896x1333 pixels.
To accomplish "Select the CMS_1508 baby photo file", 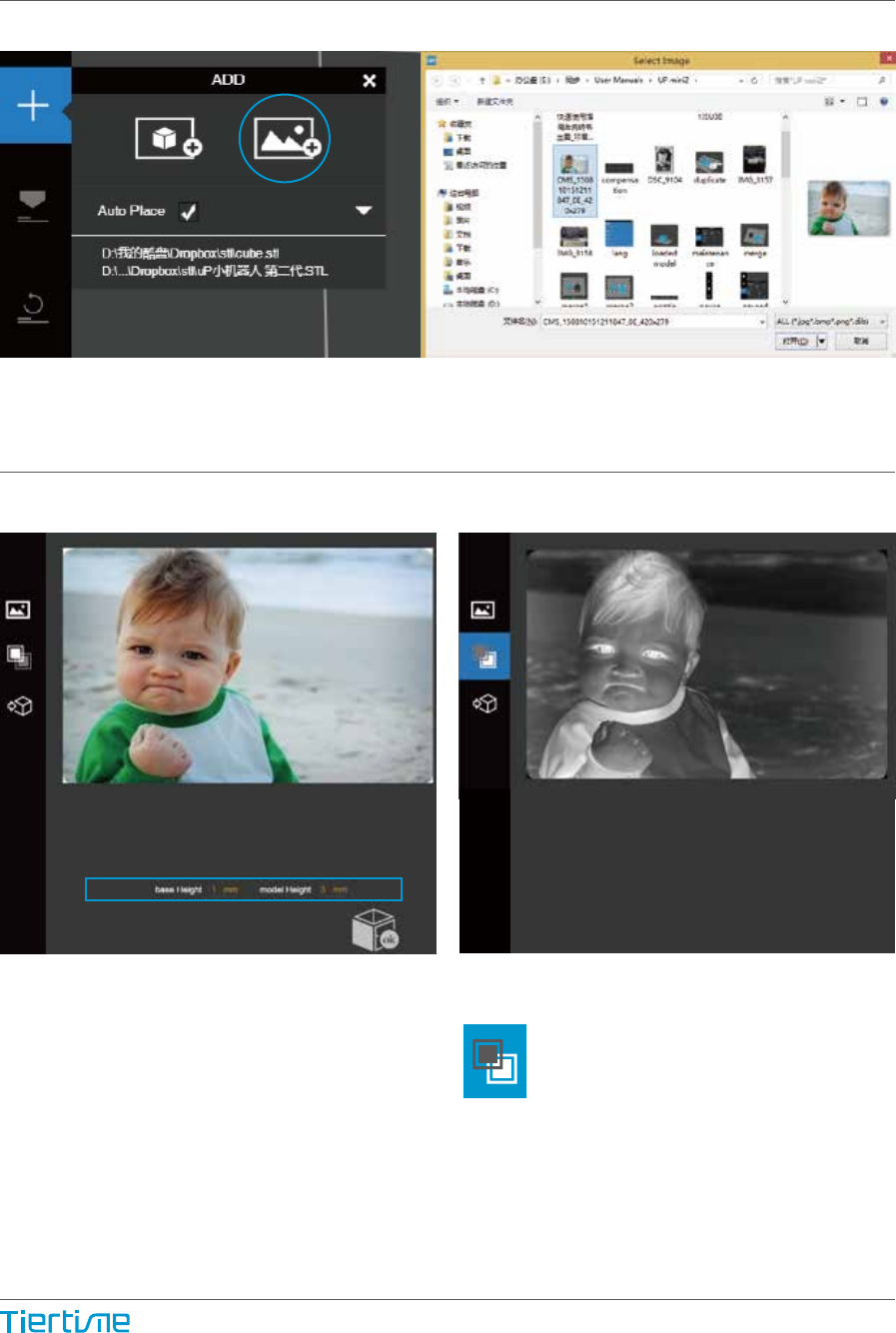I will point(573,180).
